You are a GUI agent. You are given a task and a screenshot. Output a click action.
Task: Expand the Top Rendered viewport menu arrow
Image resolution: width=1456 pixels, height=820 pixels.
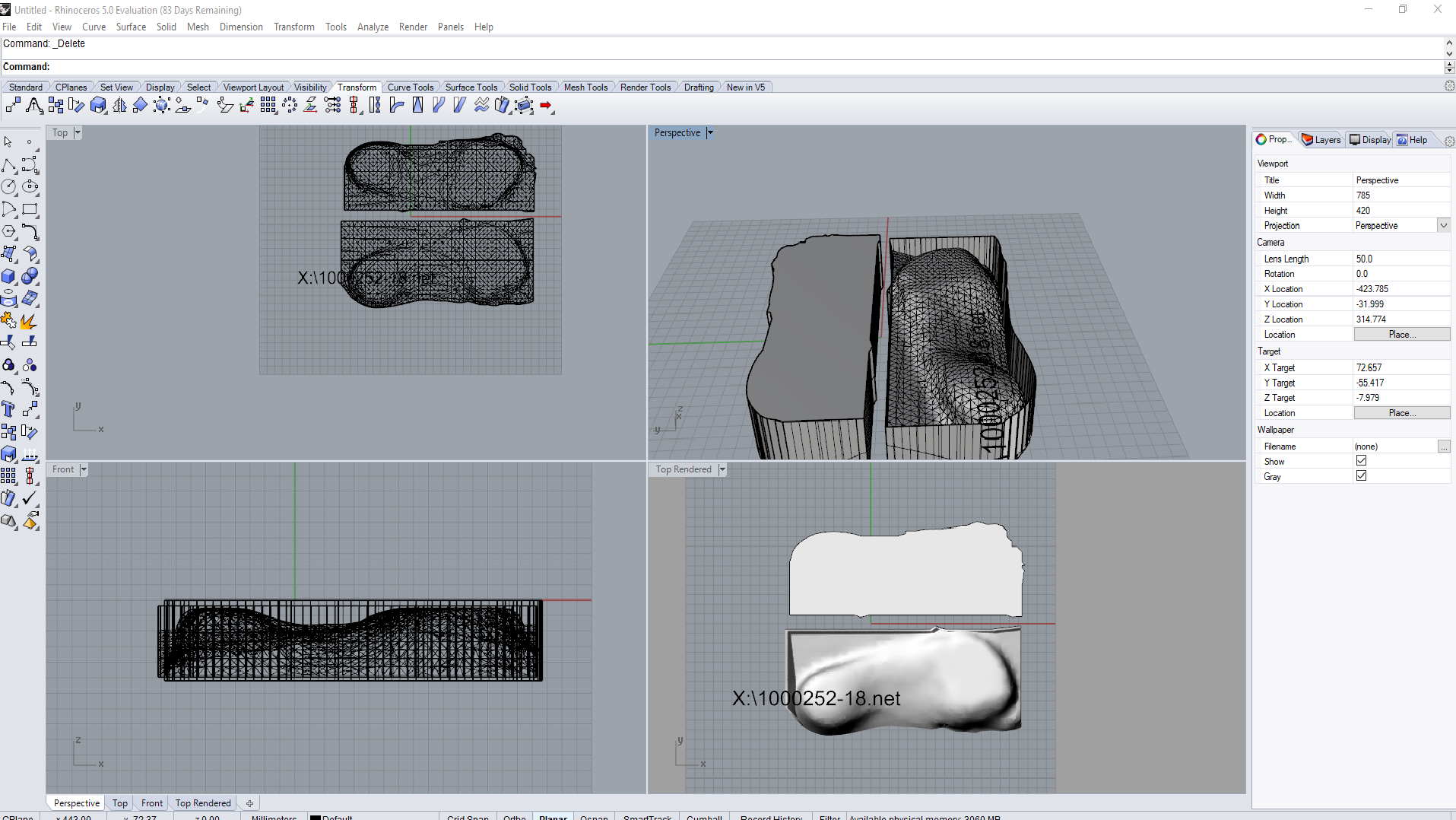(722, 470)
